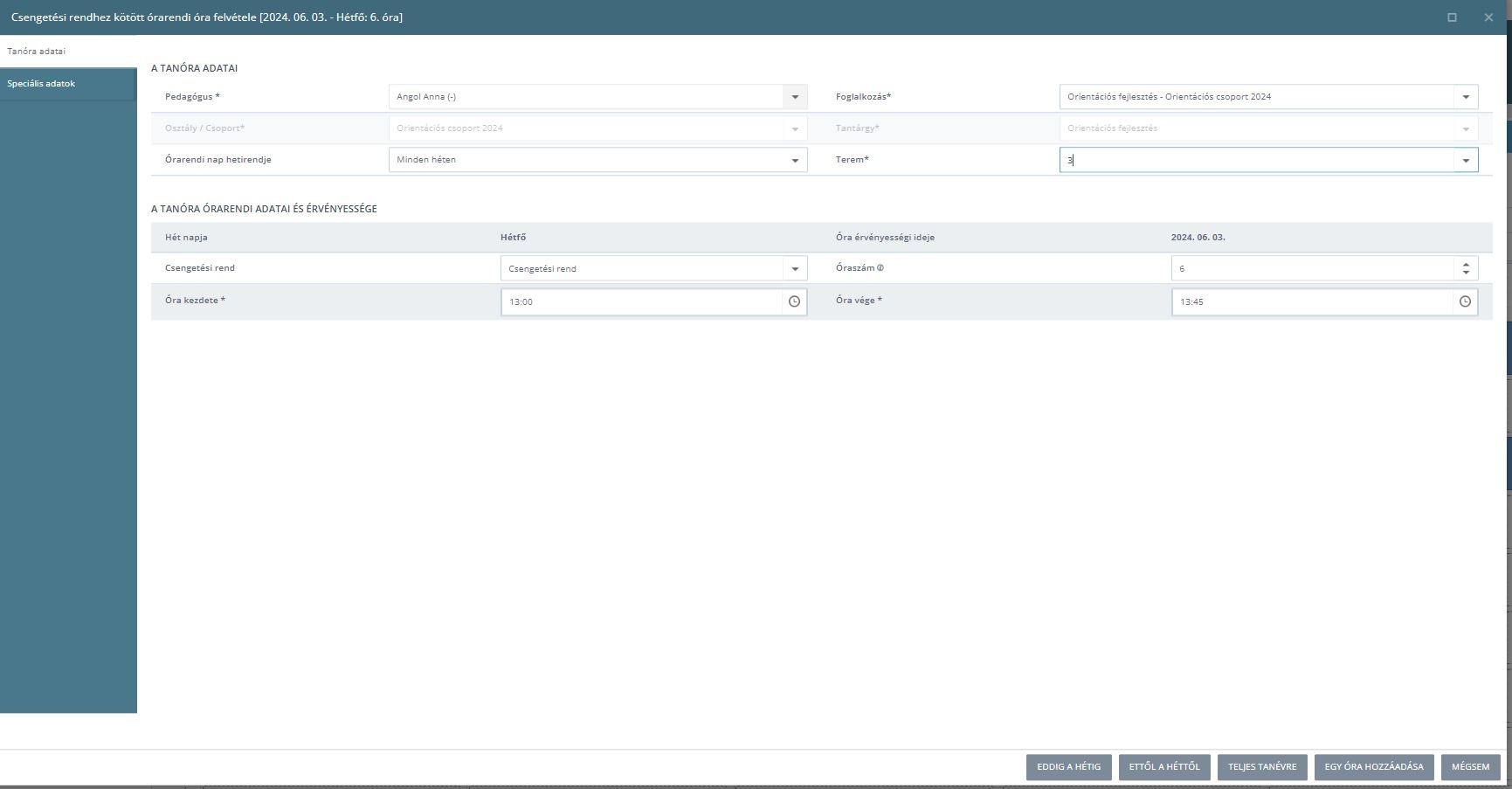Expand the Csengetési rend dropdown

795,268
